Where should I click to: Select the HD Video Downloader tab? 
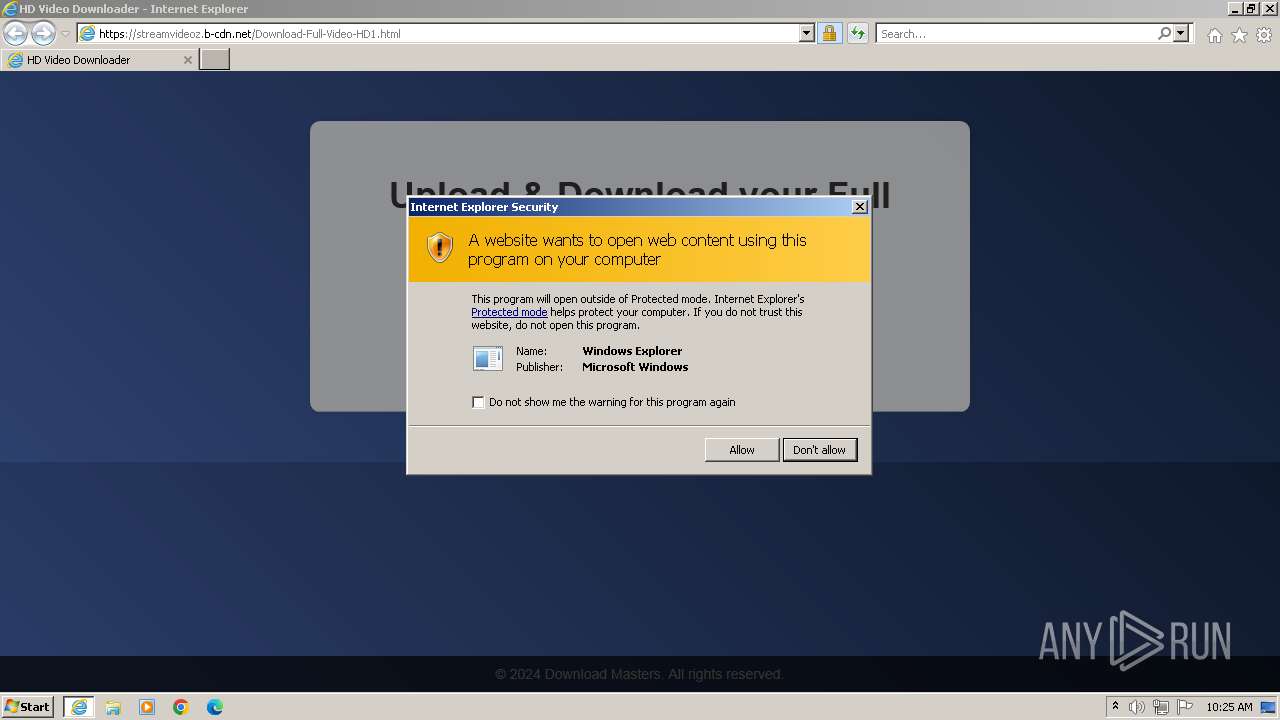tap(99, 60)
